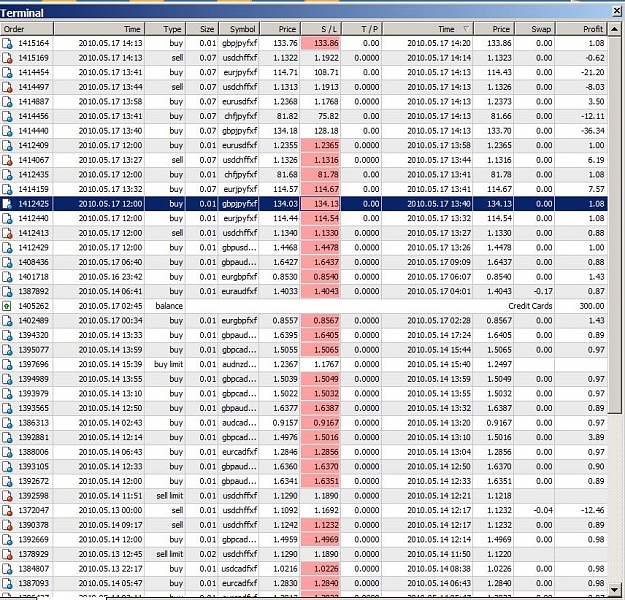This screenshot has width=625, height=600.
Task: Click the order icon for order 1415164
Action: click(x=7, y=43)
